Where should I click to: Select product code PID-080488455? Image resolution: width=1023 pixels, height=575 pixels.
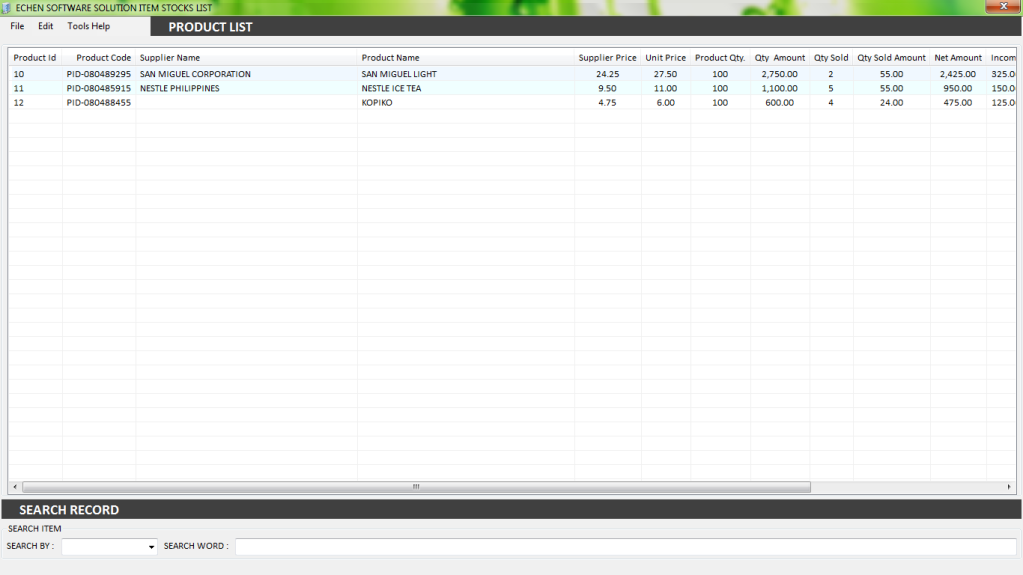click(x=99, y=103)
